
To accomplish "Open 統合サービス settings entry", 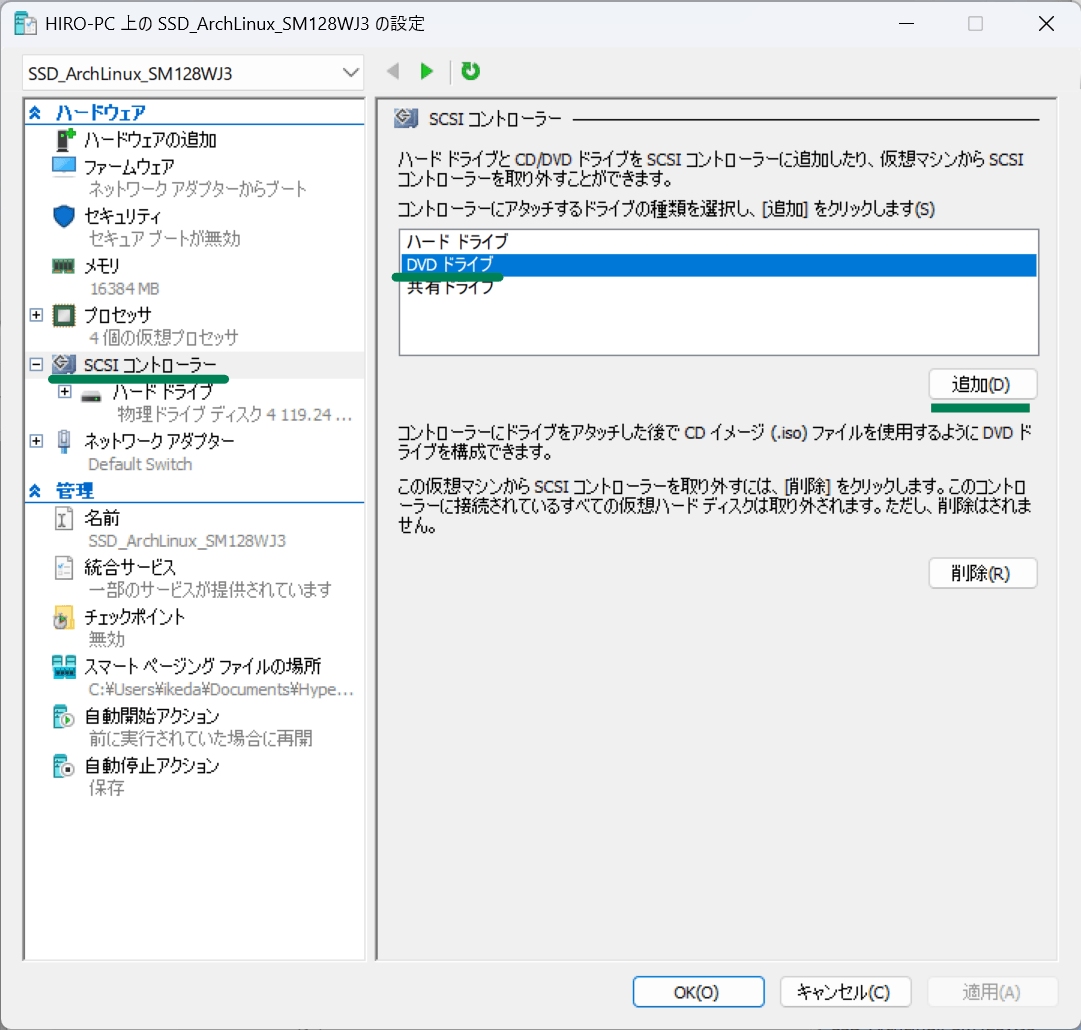I will (129, 567).
